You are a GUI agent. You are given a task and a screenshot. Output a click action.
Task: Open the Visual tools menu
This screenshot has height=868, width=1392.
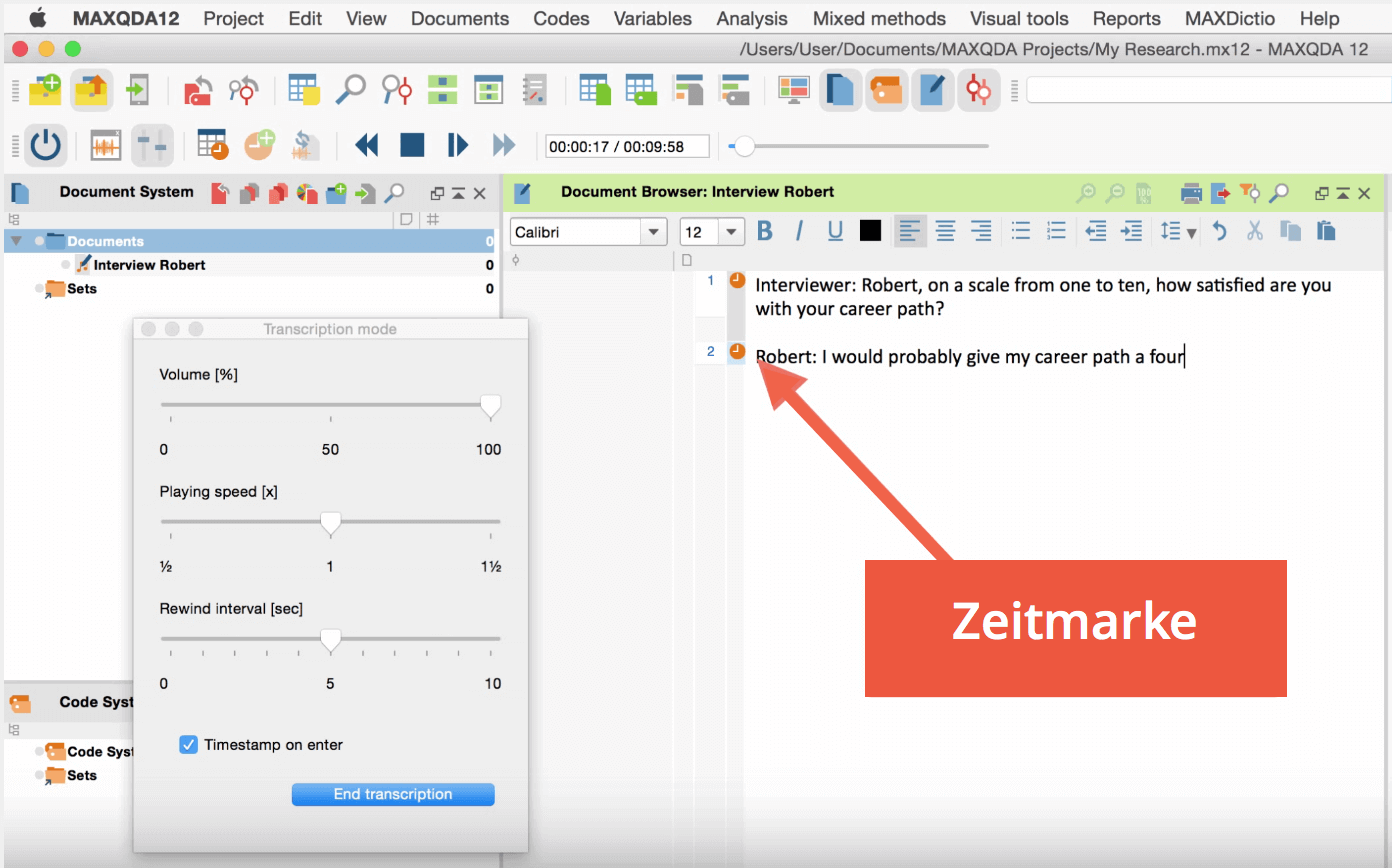click(1019, 18)
